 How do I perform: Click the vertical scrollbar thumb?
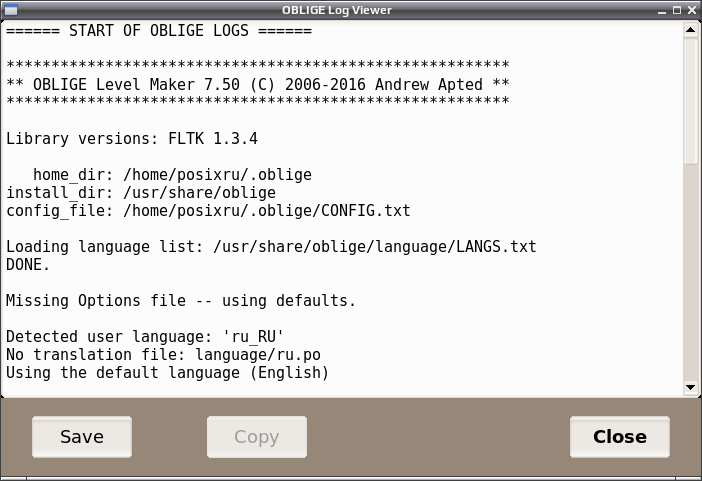click(x=690, y=101)
